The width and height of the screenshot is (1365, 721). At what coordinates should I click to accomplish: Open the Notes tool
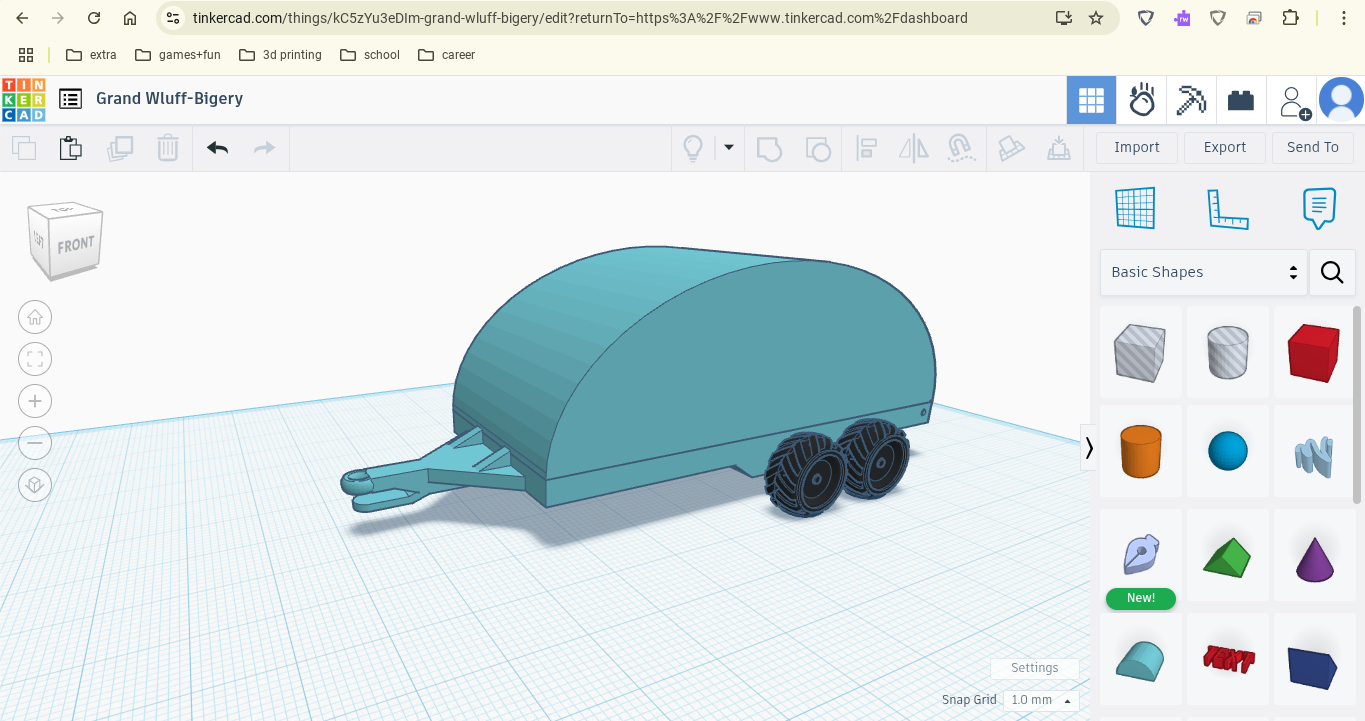[x=1320, y=208]
